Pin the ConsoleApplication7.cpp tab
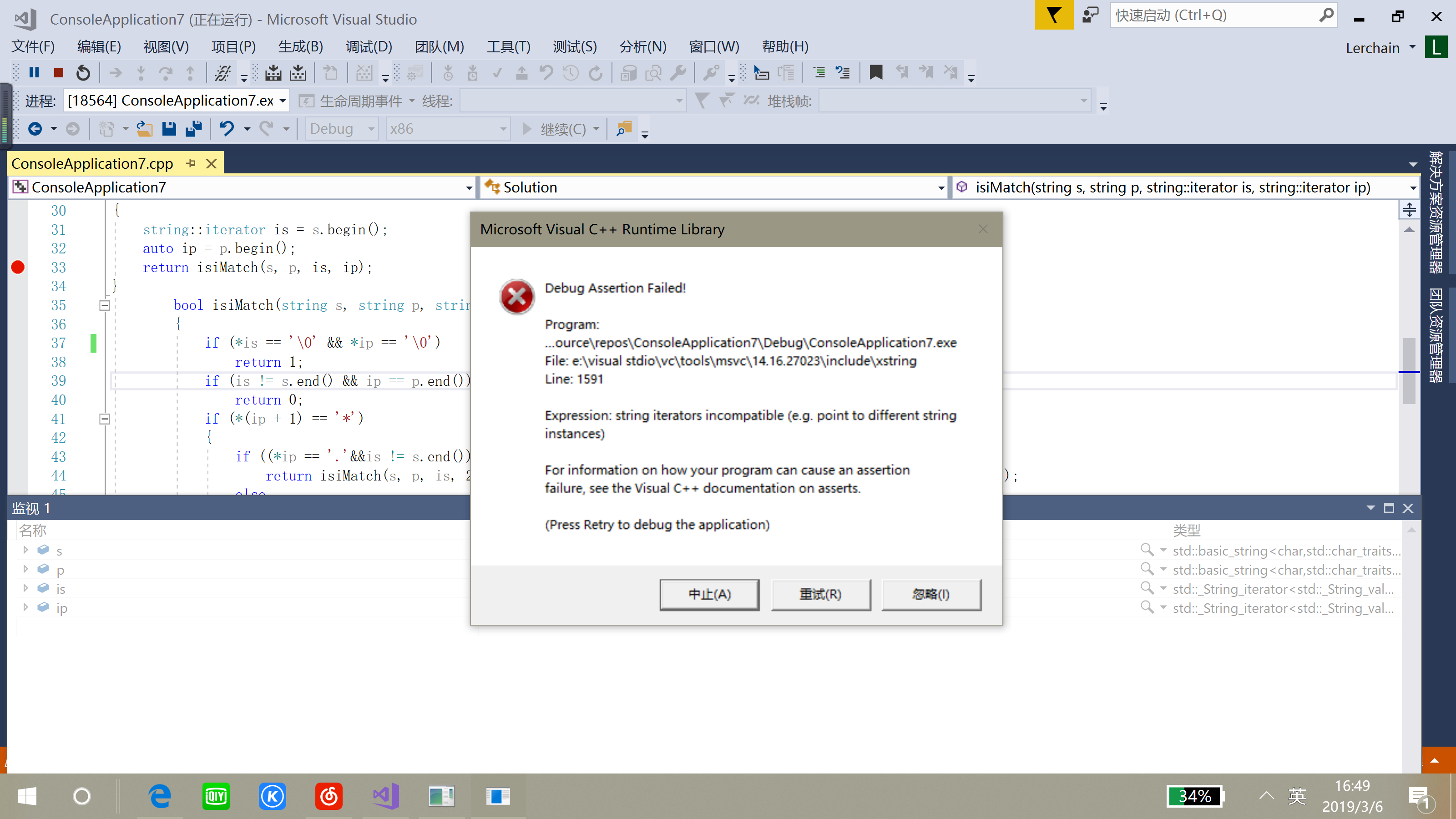This screenshot has width=1456, height=819. click(x=192, y=163)
